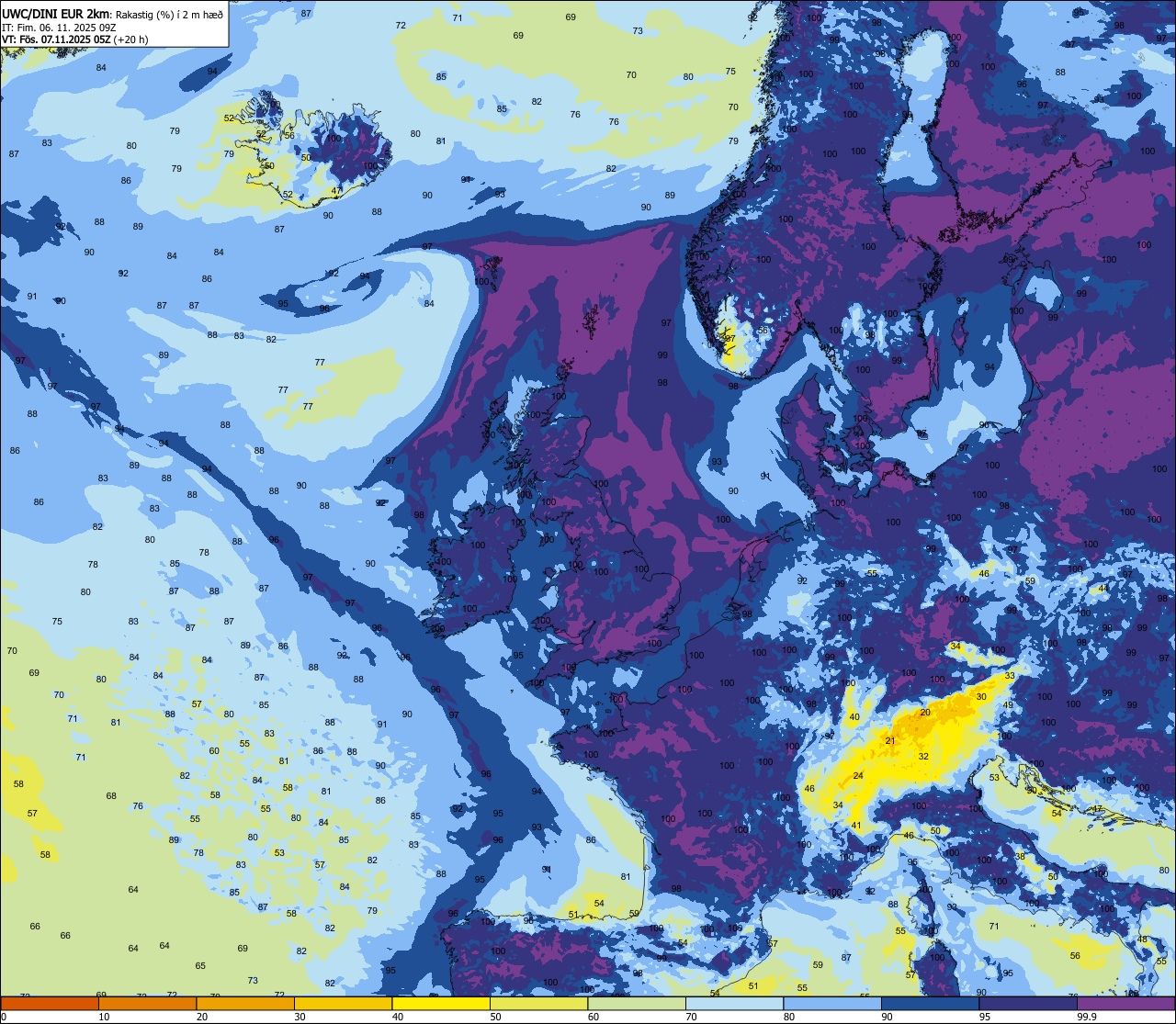Choose the 80–90 medium blue legend swatch
This screenshot has width=1176, height=1024.
coord(832,1004)
